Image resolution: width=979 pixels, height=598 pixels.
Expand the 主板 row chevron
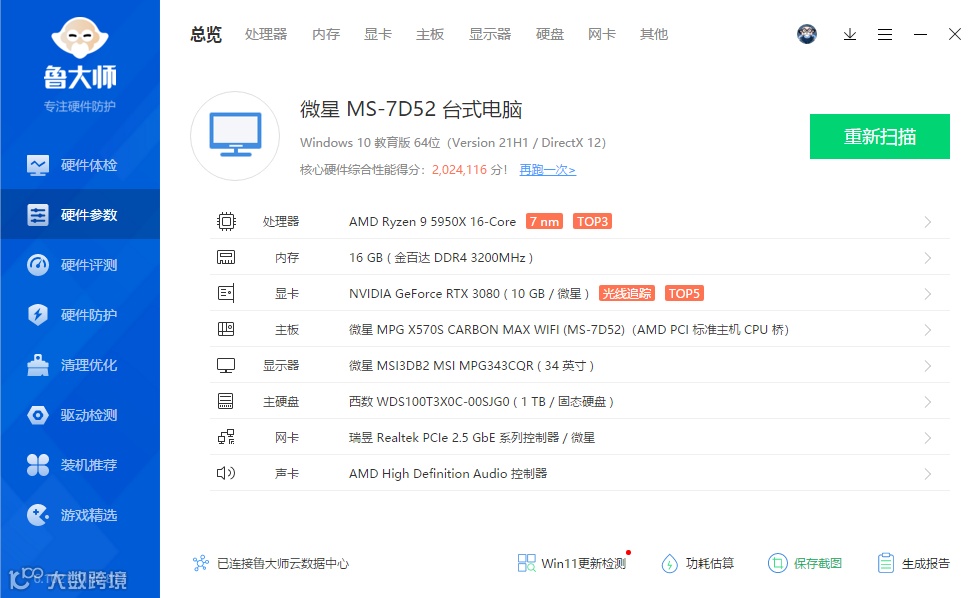(x=928, y=330)
